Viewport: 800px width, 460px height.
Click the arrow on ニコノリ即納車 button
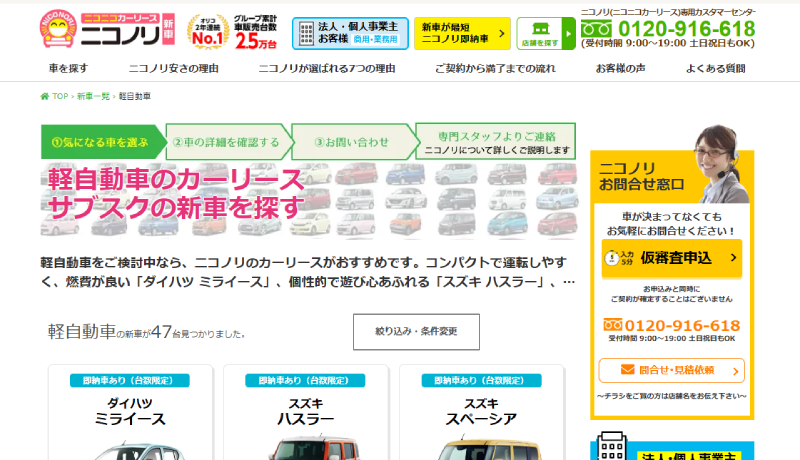[502, 33]
